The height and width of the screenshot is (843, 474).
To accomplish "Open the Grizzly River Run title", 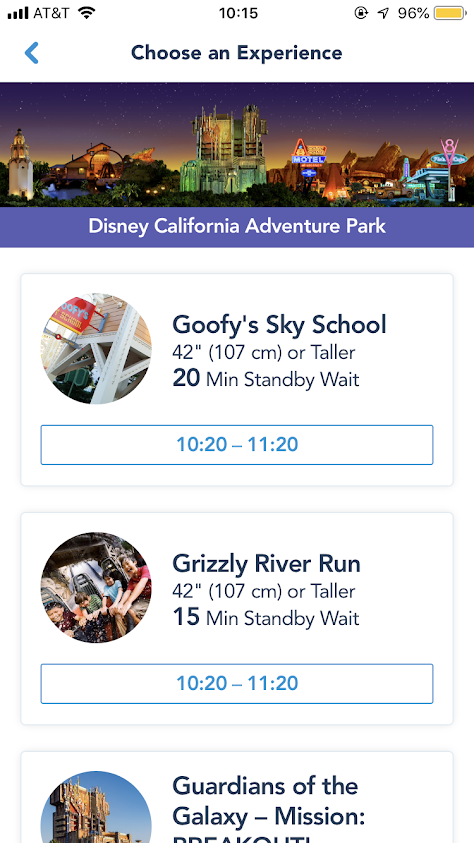I will pos(266,563).
